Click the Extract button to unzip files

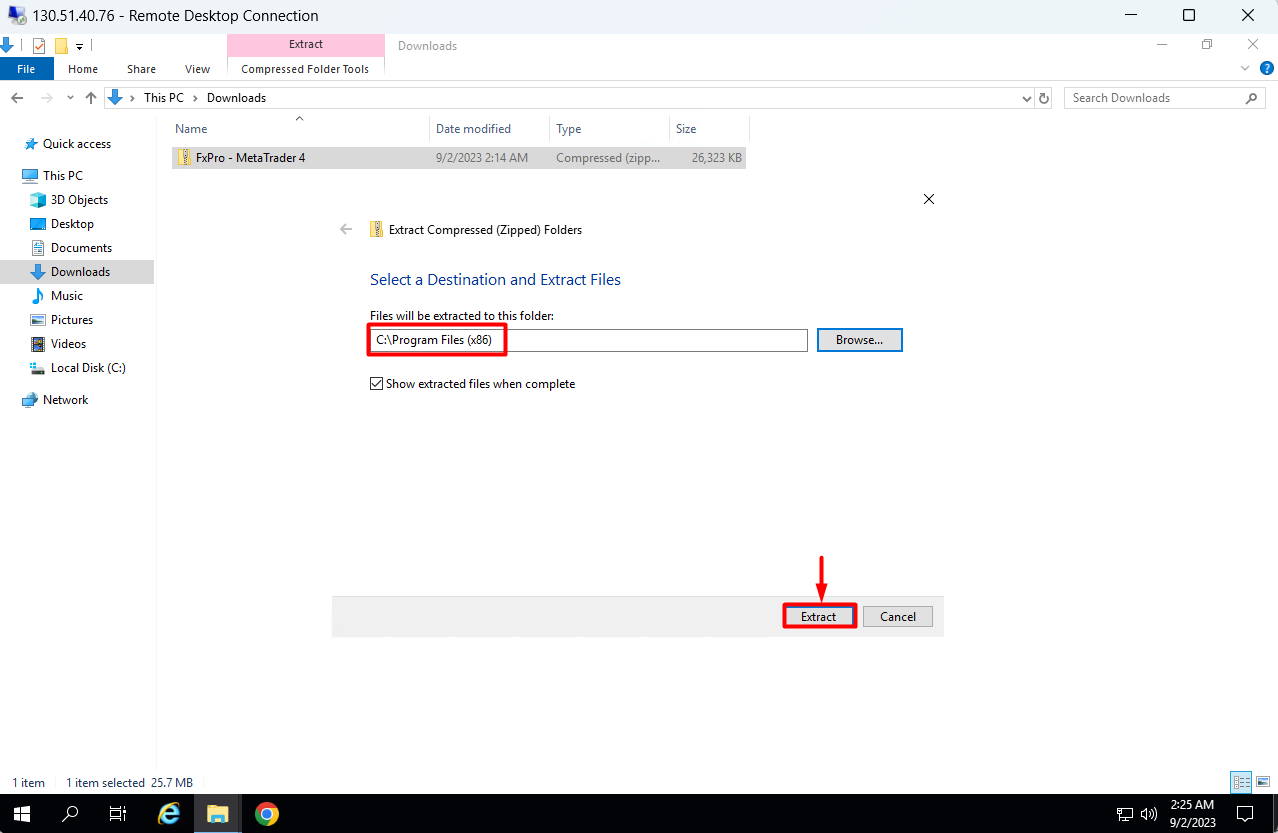pyautogui.click(x=818, y=616)
